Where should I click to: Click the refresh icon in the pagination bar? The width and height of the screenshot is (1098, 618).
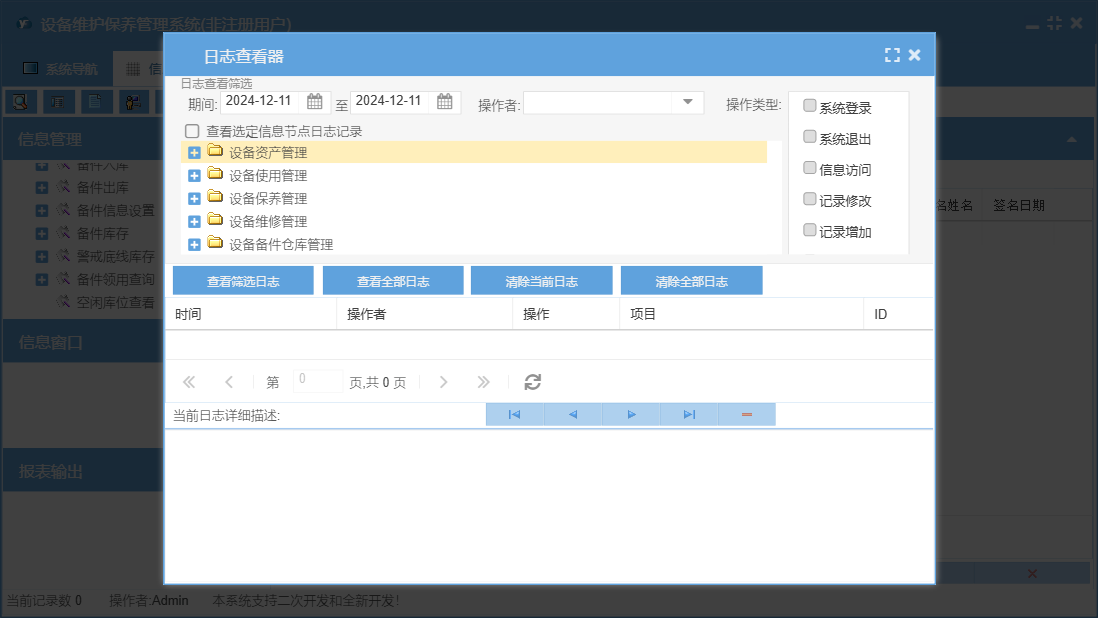(533, 382)
